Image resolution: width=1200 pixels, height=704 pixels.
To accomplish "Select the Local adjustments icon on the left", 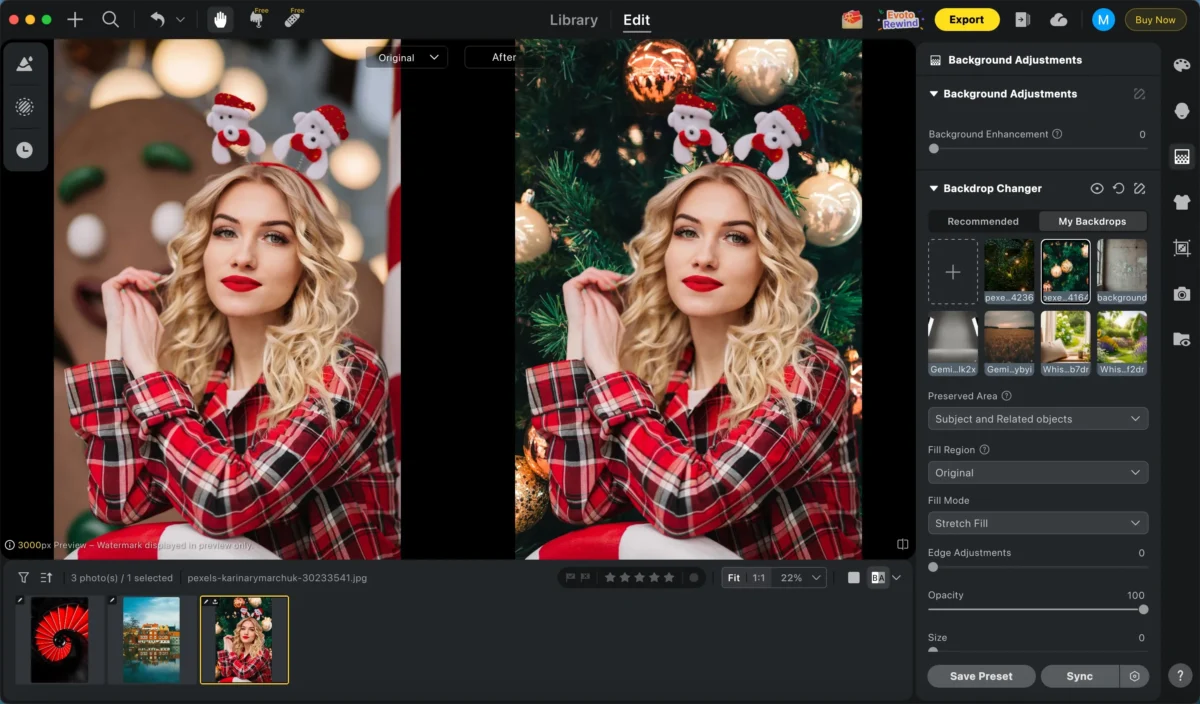I will point(26,107).
